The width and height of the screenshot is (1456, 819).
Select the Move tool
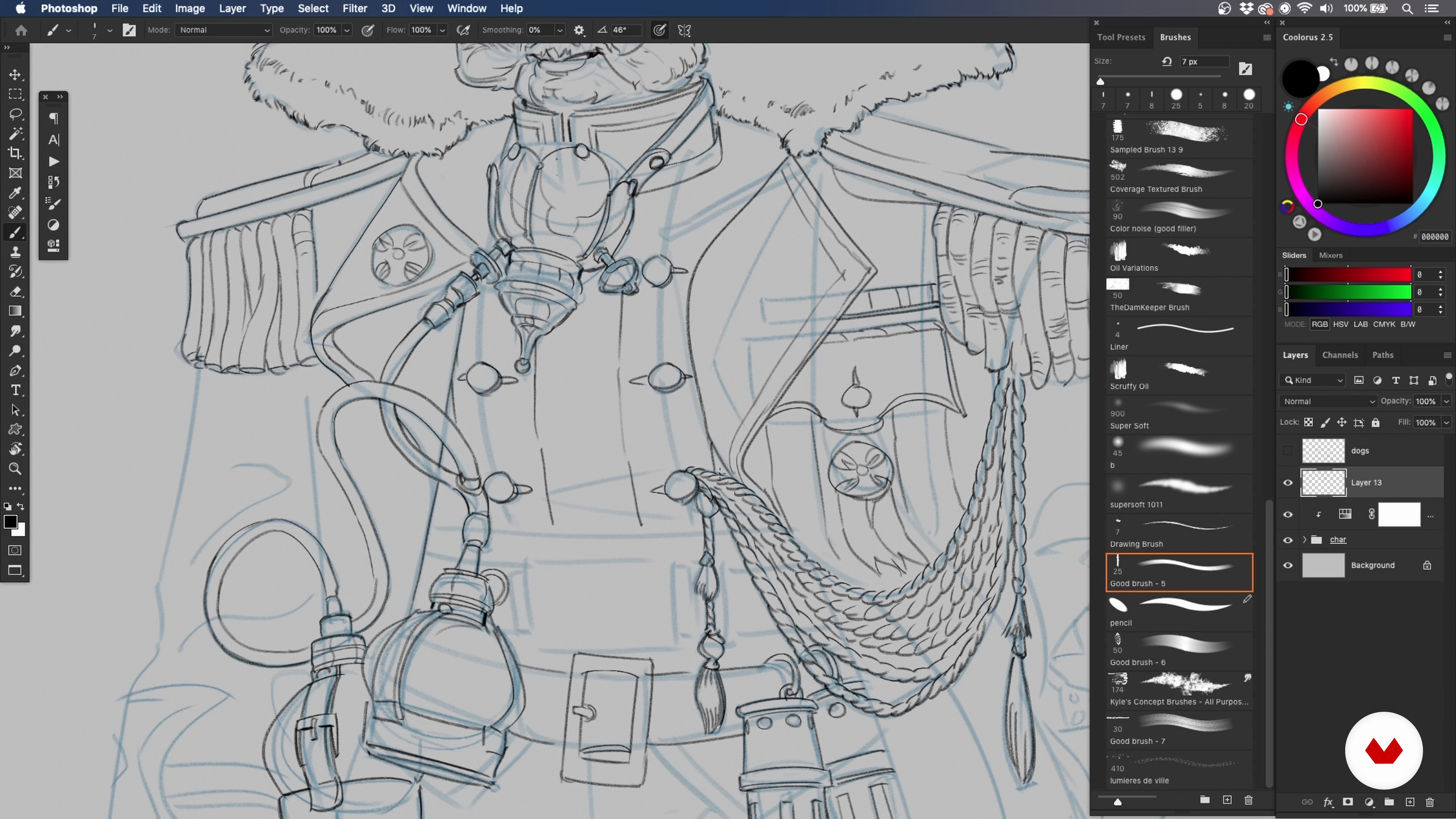[x=15, y=75]
